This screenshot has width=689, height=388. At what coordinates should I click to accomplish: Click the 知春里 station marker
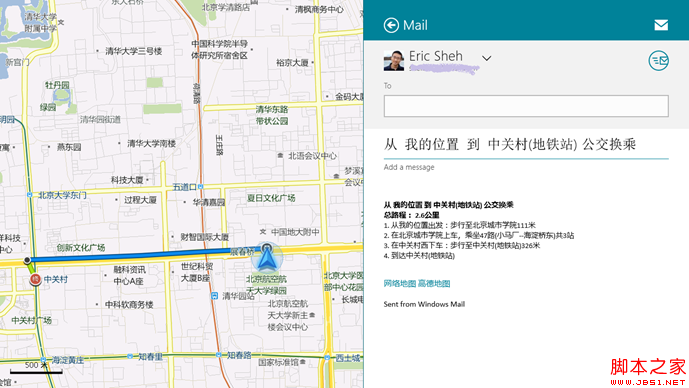(x=130, y=356)
